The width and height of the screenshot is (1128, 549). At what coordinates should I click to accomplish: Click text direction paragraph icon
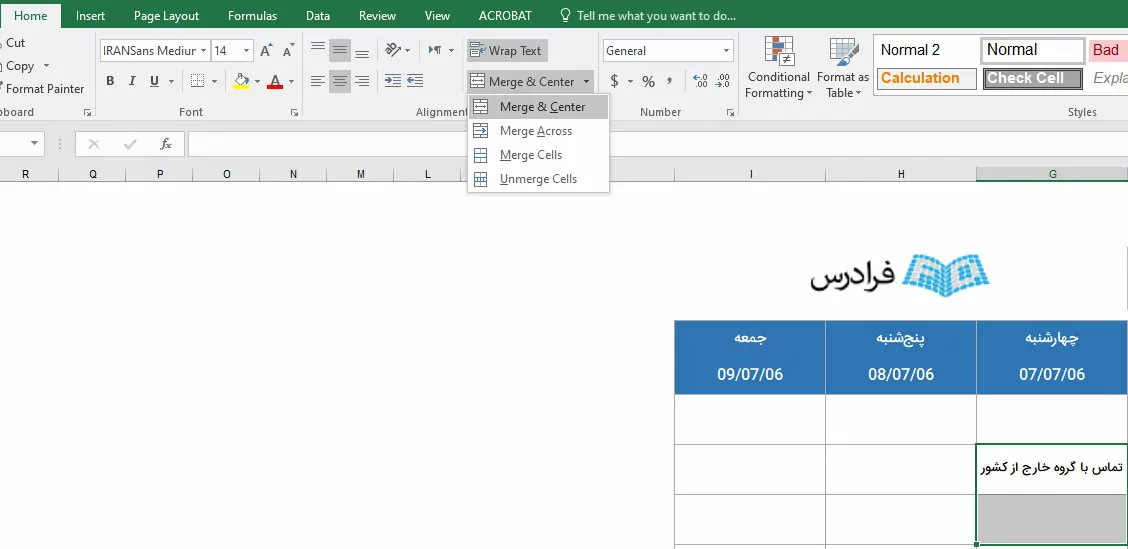click(x=436, y=50)
